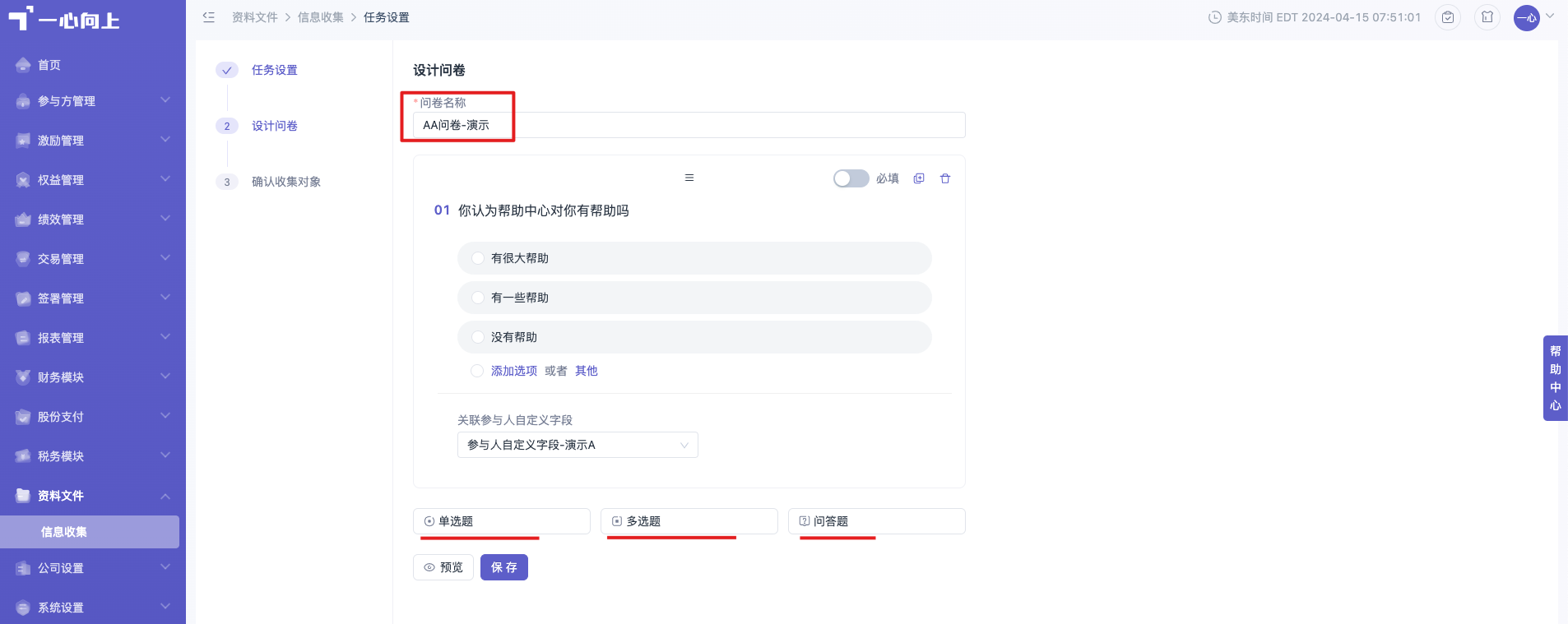Go to step 任务设置
1568x624 pixels.
click(275, 70)
